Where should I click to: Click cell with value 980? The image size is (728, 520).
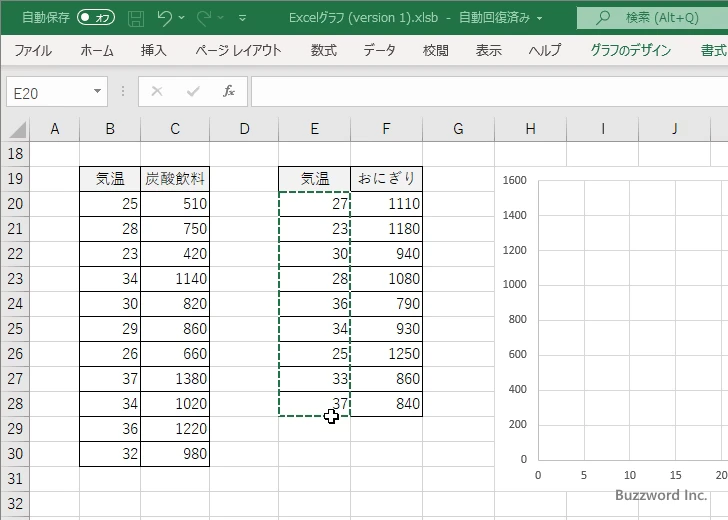point(175,454)
